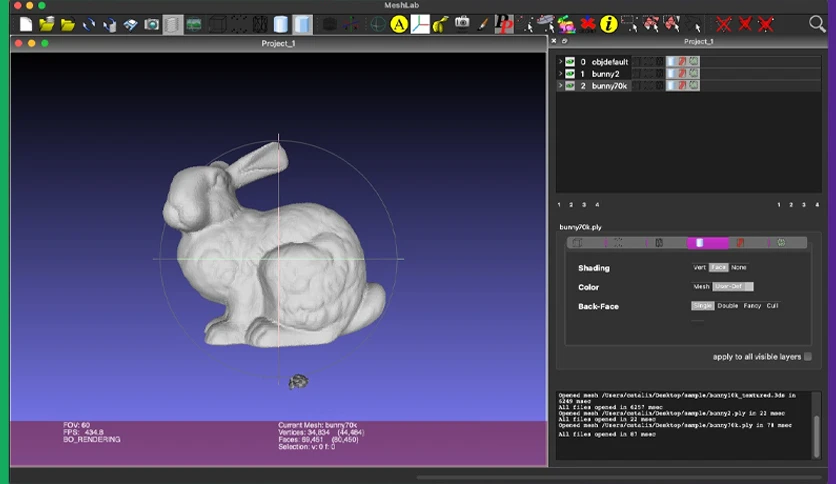Toggle the Show Layer Dialog icon

pyautogui.click(x=173, y=25)
